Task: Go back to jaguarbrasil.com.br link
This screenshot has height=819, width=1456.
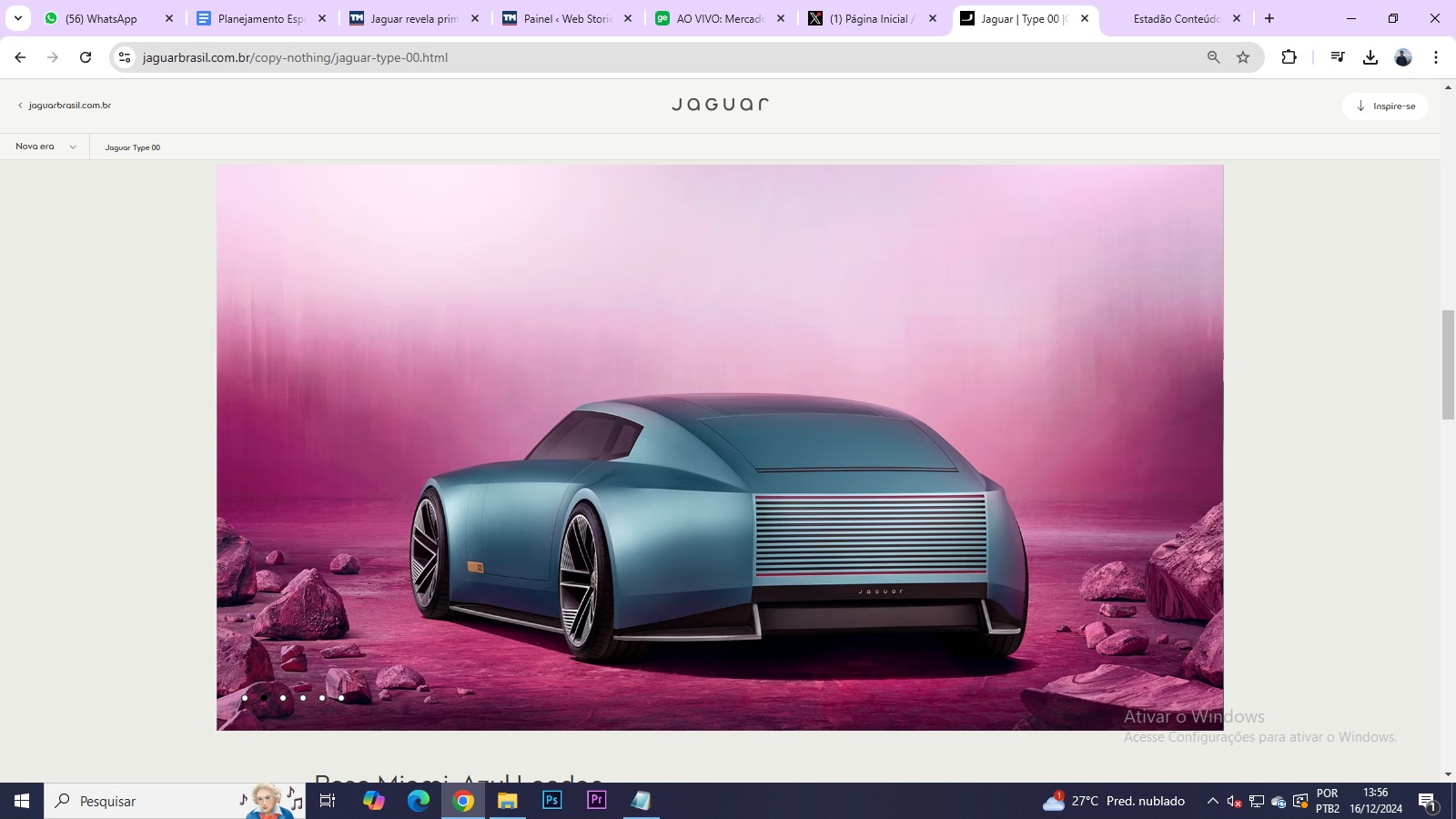Action: [x=65, y=106]
